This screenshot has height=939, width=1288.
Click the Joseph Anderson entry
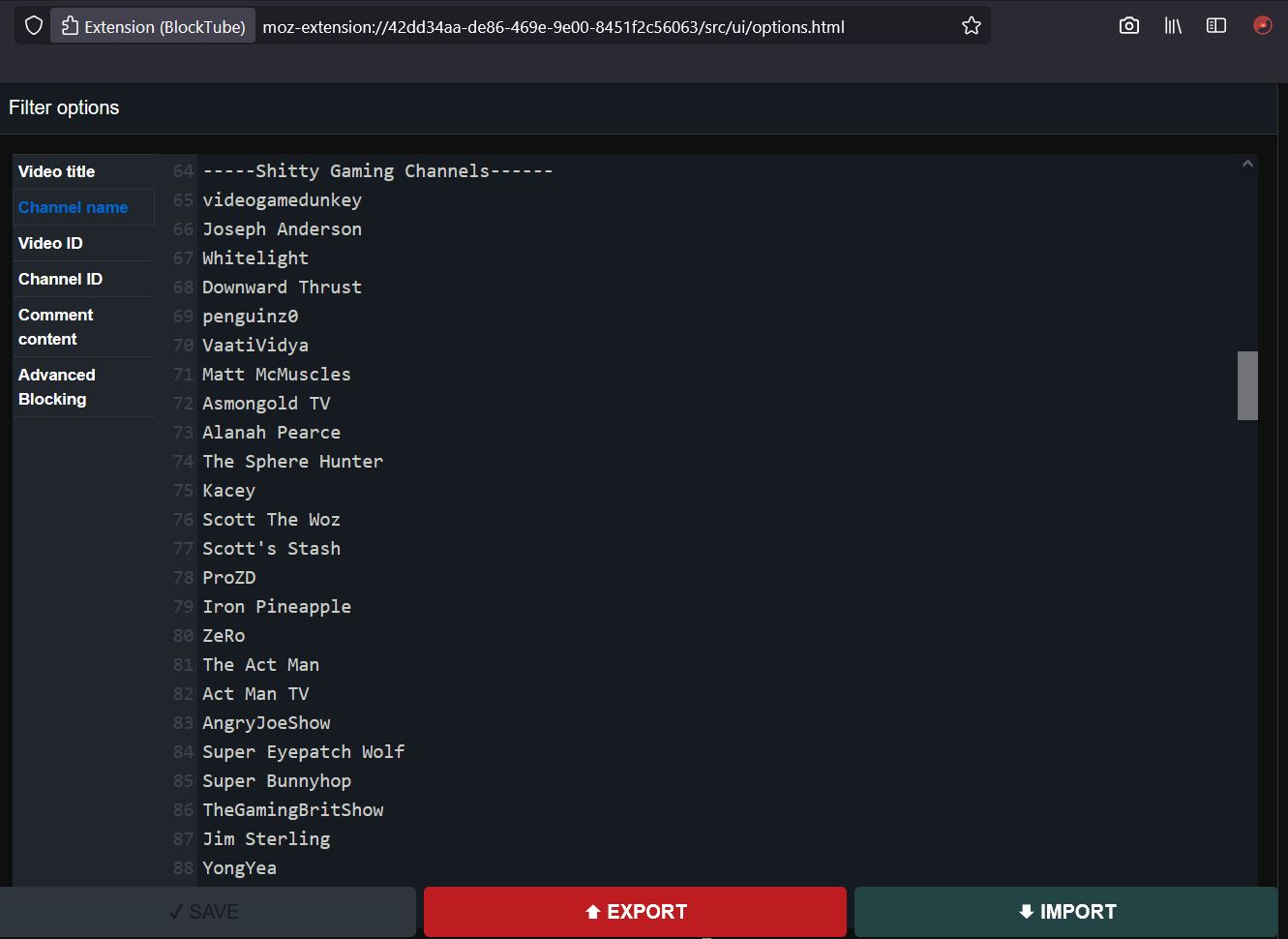click(x=282, y=229)
